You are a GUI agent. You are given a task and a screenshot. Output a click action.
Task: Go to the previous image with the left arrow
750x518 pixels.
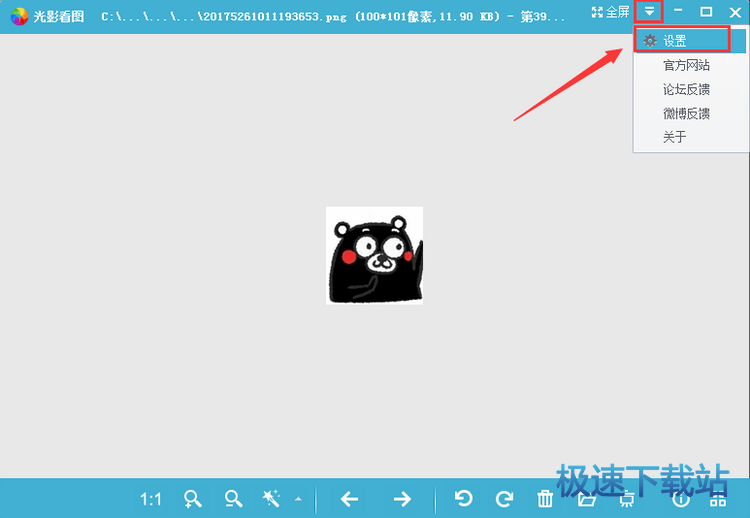[x=350, y=499]
